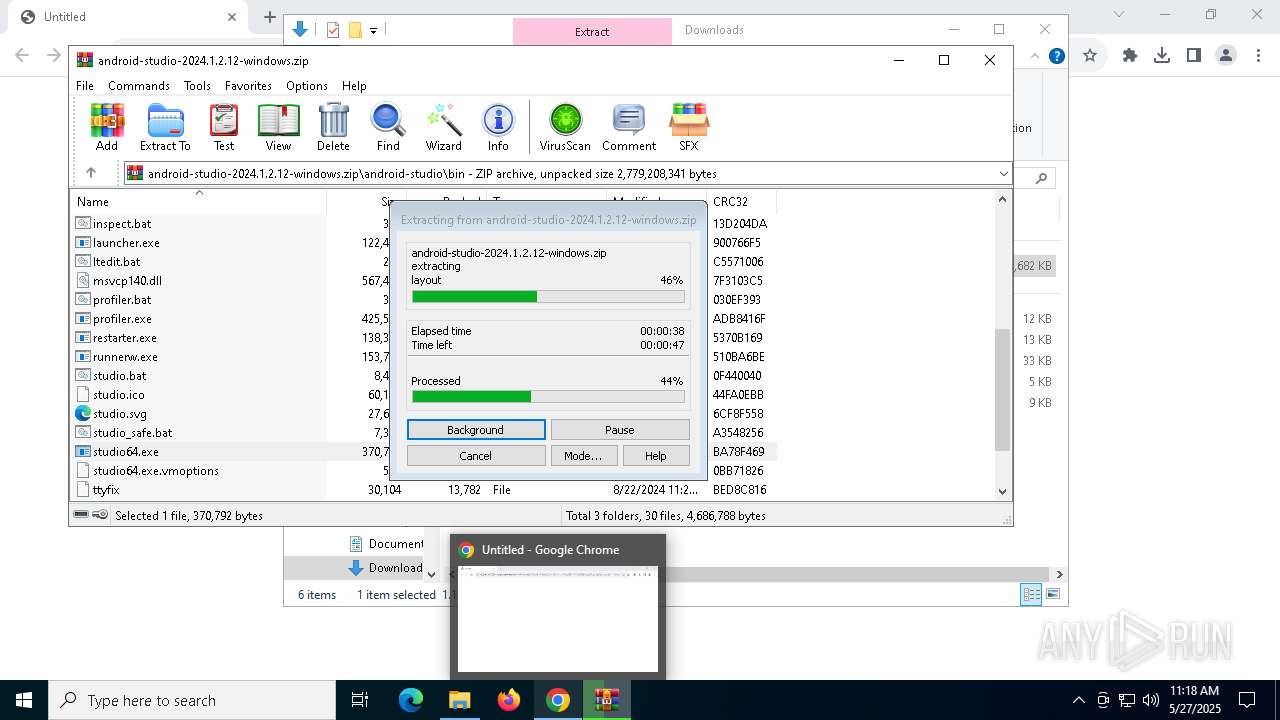This screenshot has width=1280, height=720.
Task: Click the studio64.exe file icon
Action: click(83, 451)
